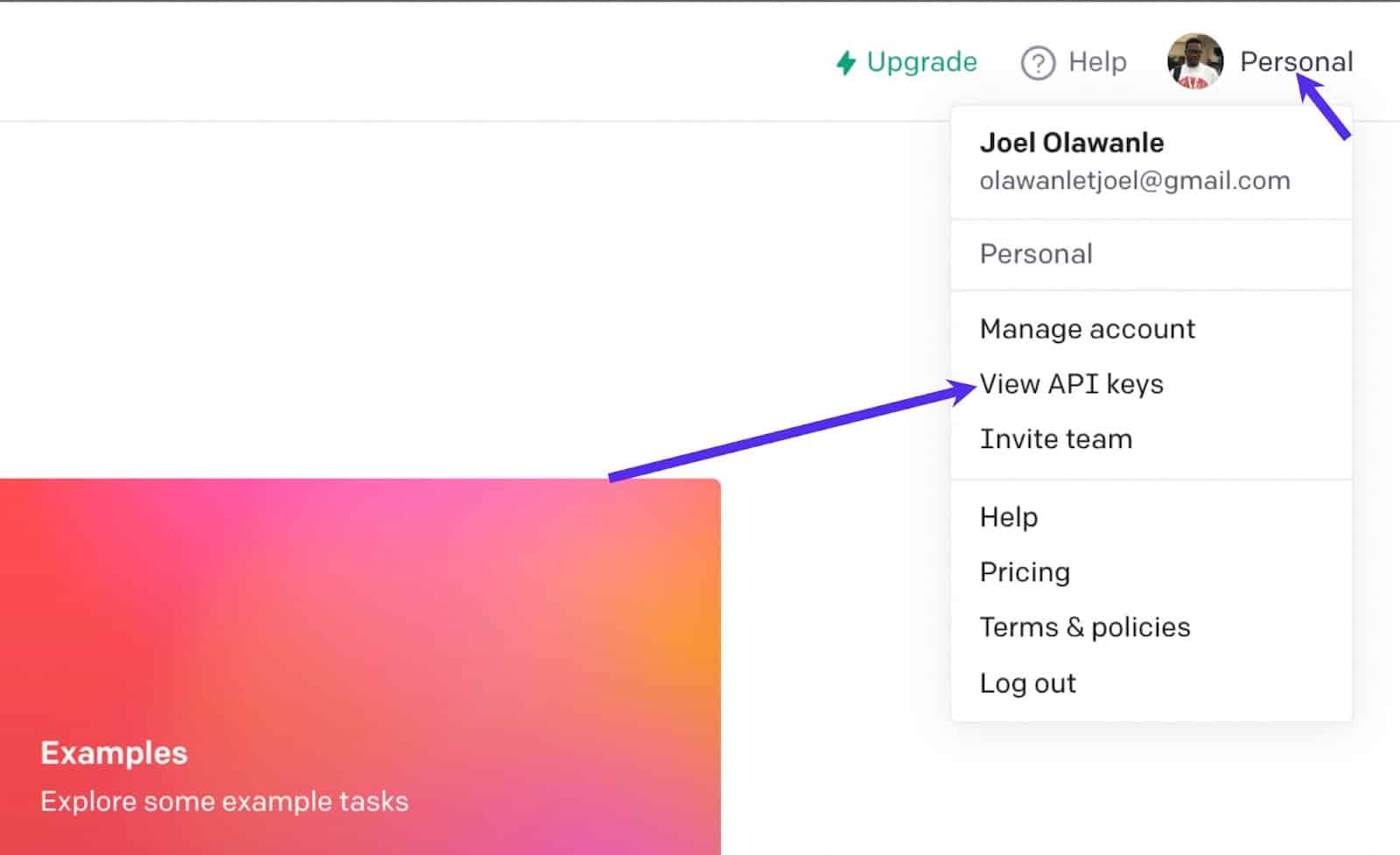Open Terms & policies
This screenshot has width=1400, height=855.
tap(1085, 627)
